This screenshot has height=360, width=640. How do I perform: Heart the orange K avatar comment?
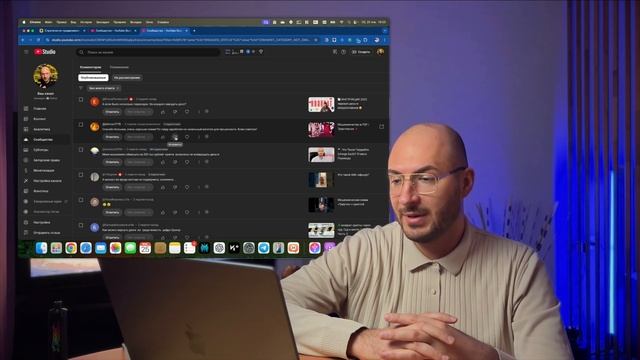(187, 111)
